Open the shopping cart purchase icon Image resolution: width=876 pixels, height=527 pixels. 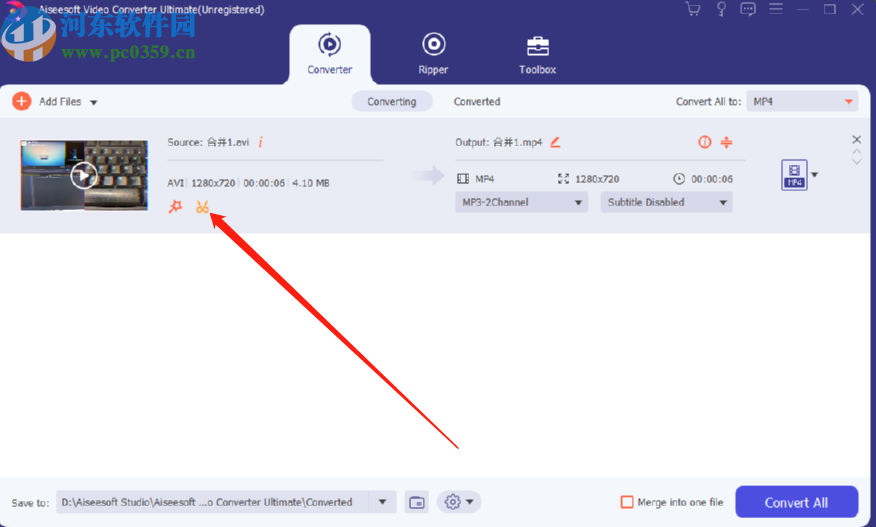693,9
